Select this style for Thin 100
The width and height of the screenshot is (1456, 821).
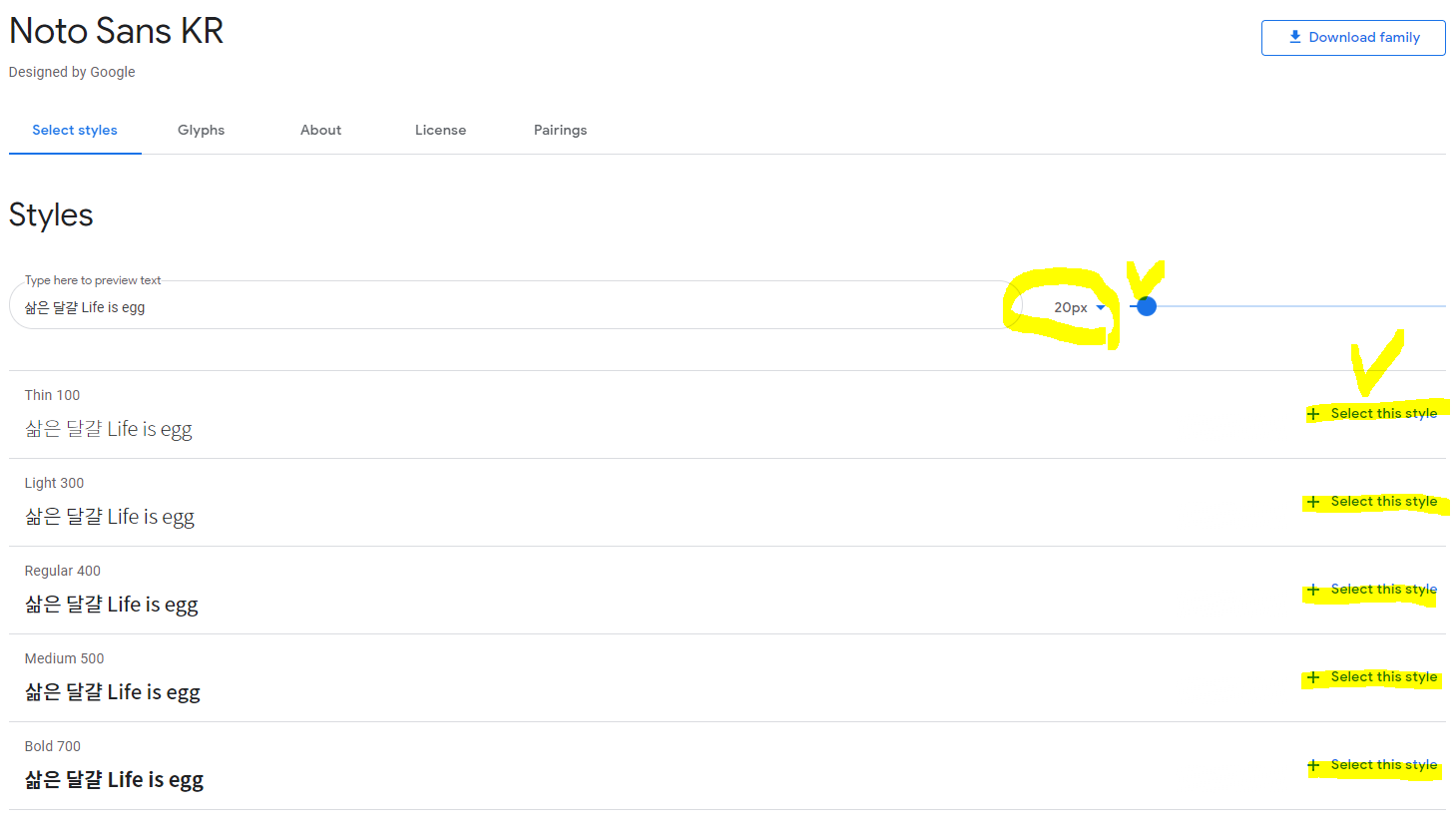[1373, 413]
